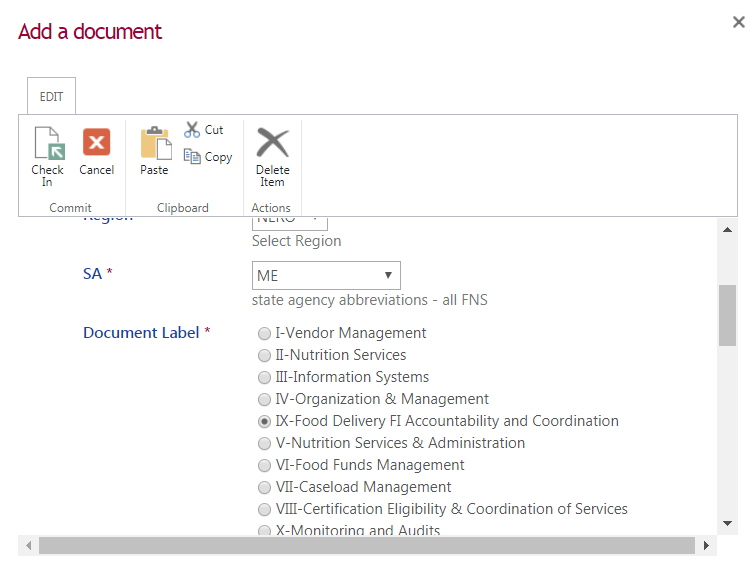The image size is (751, 563).
Task: Click the Delete Item icon
Action: tap(272, 146)
